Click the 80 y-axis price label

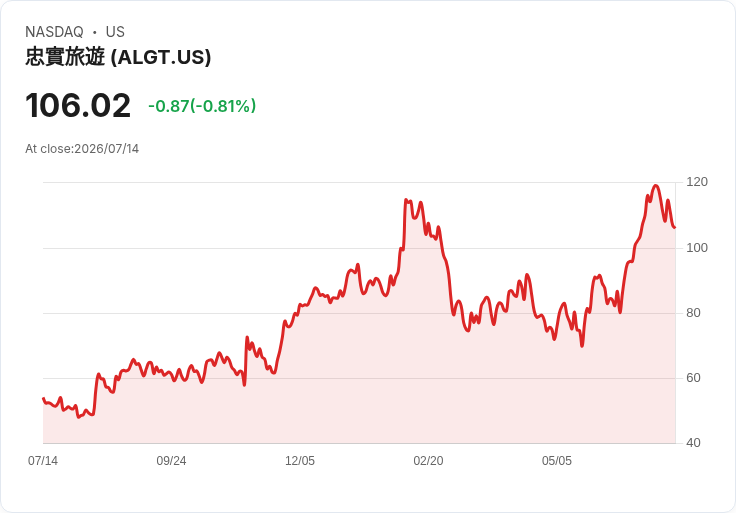(x=693, y=313)
